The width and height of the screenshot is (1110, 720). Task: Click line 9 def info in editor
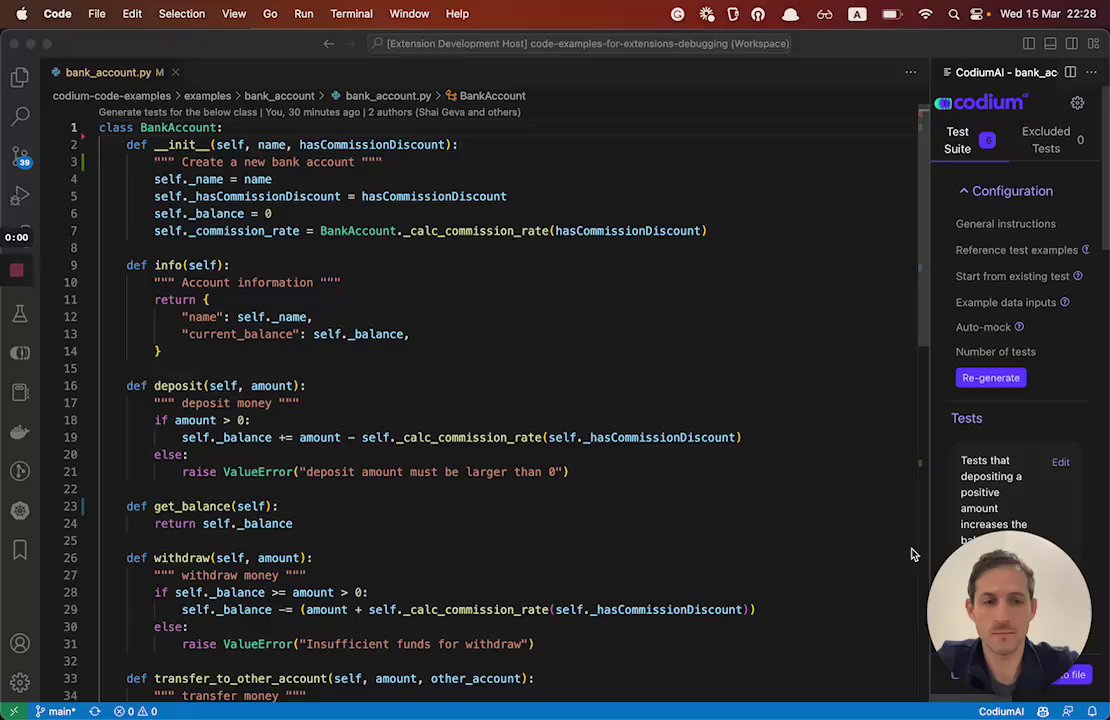click(178, 265)
